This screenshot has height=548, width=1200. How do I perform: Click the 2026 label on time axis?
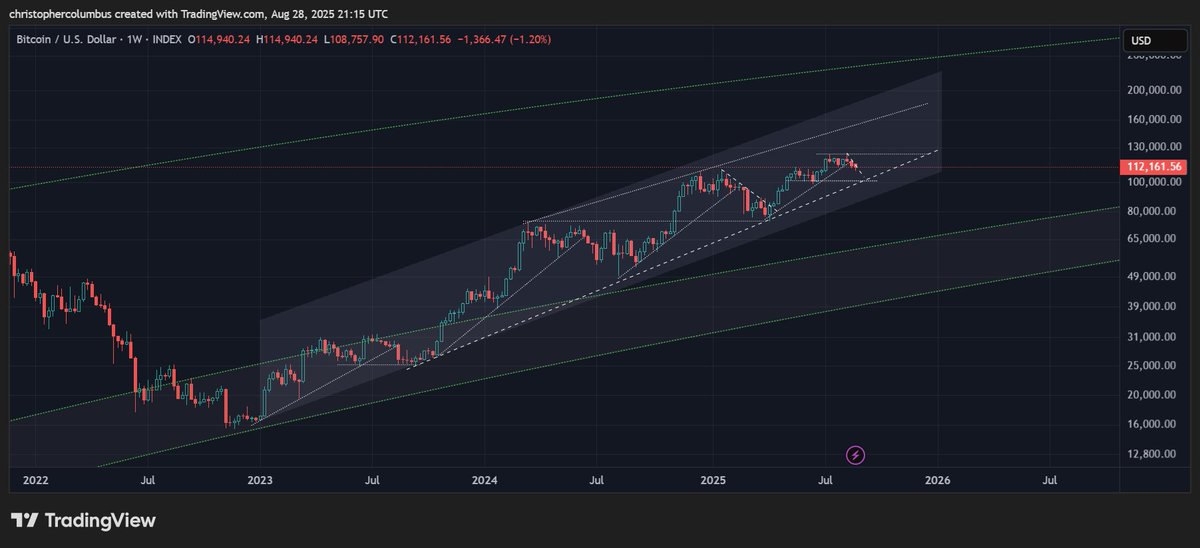coord(937,481)
